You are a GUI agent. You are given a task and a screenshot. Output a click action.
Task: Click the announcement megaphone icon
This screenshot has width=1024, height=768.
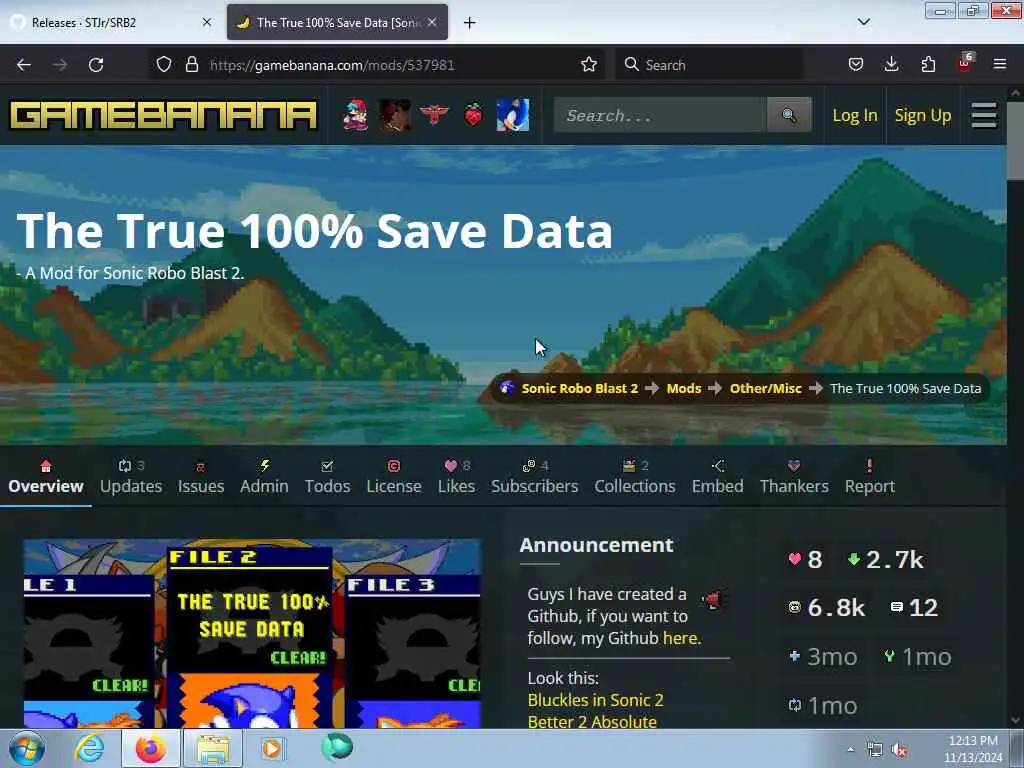[713, 599]
